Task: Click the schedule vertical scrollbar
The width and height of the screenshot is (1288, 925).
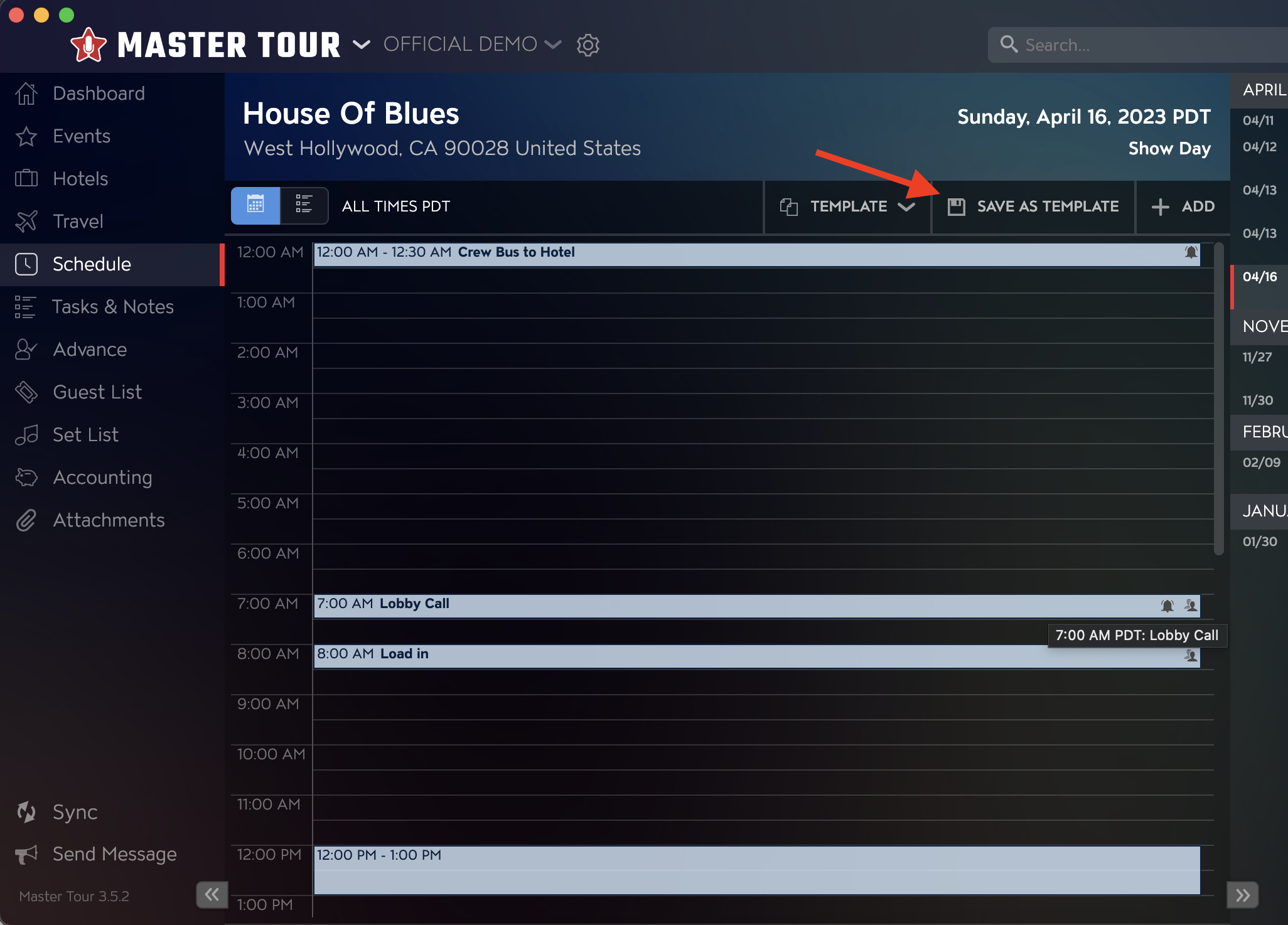Action: (x=1219, y=398)
